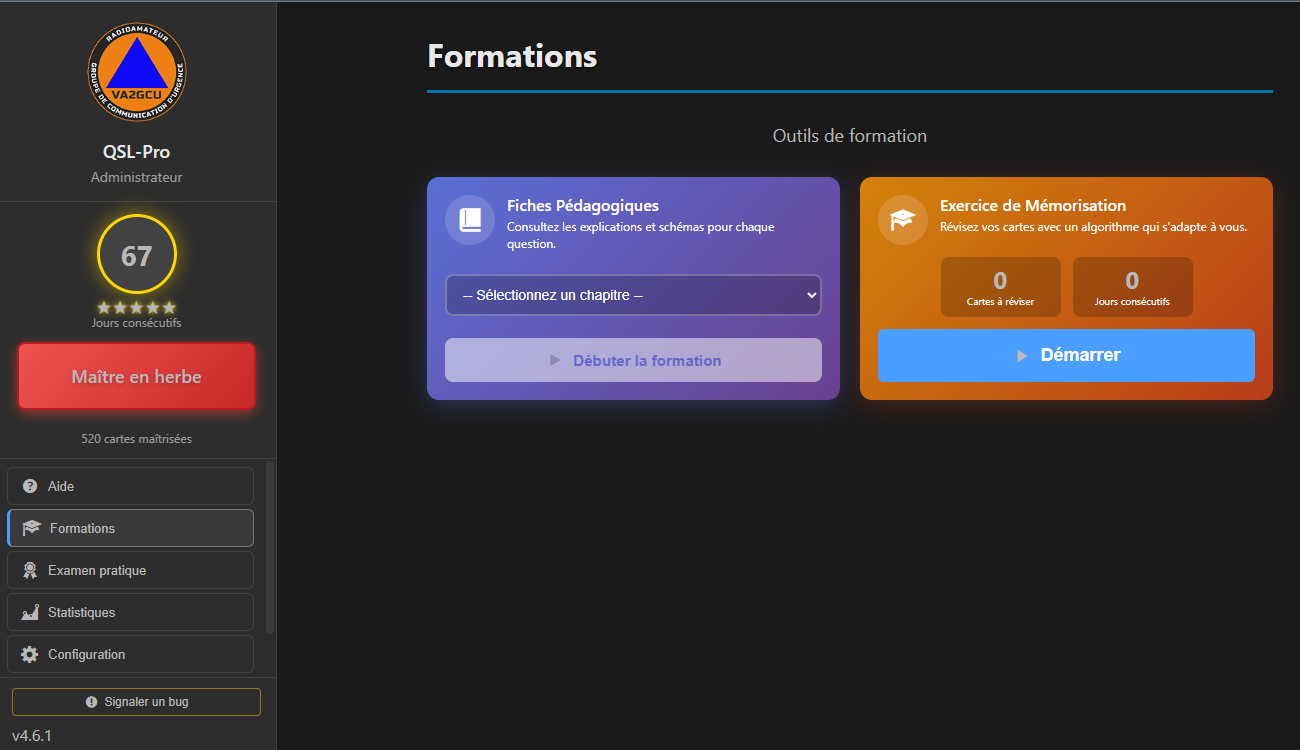View the Statistiques page
This screenshot has width=1300, height=750.
coord(130,612)
